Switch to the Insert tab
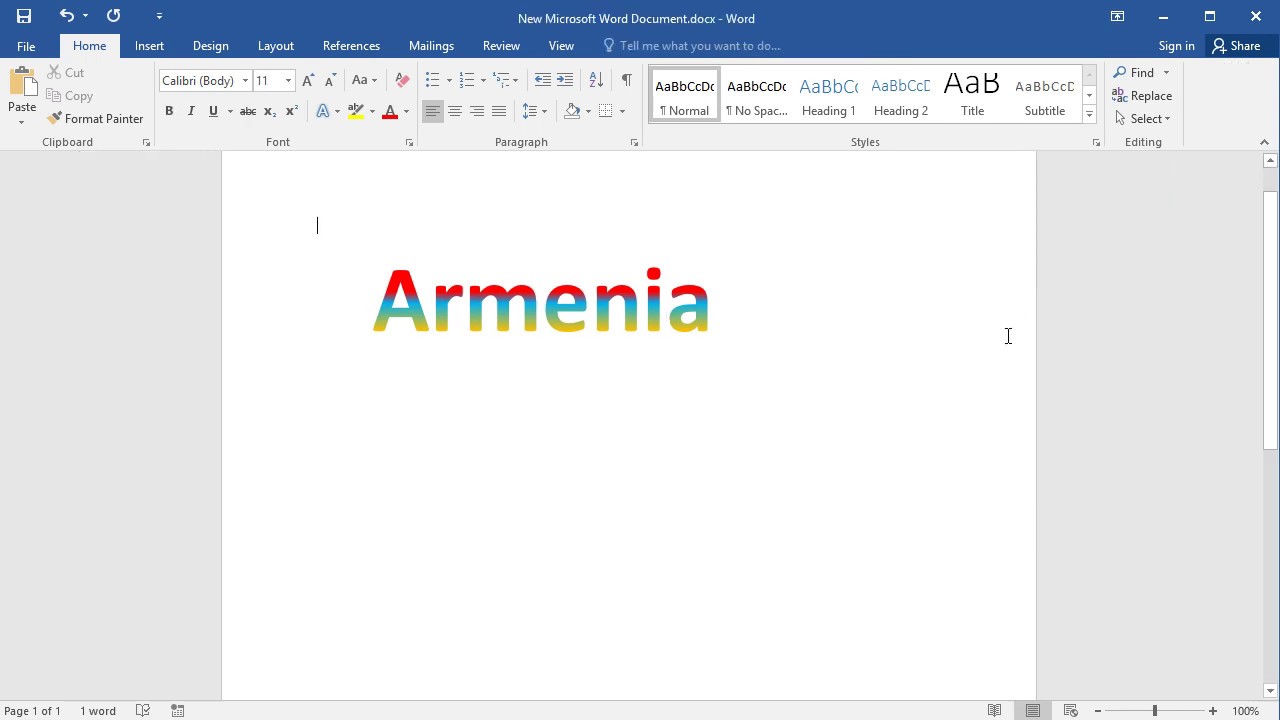This screenshot has width=1280, height=720. click(150, 46)
